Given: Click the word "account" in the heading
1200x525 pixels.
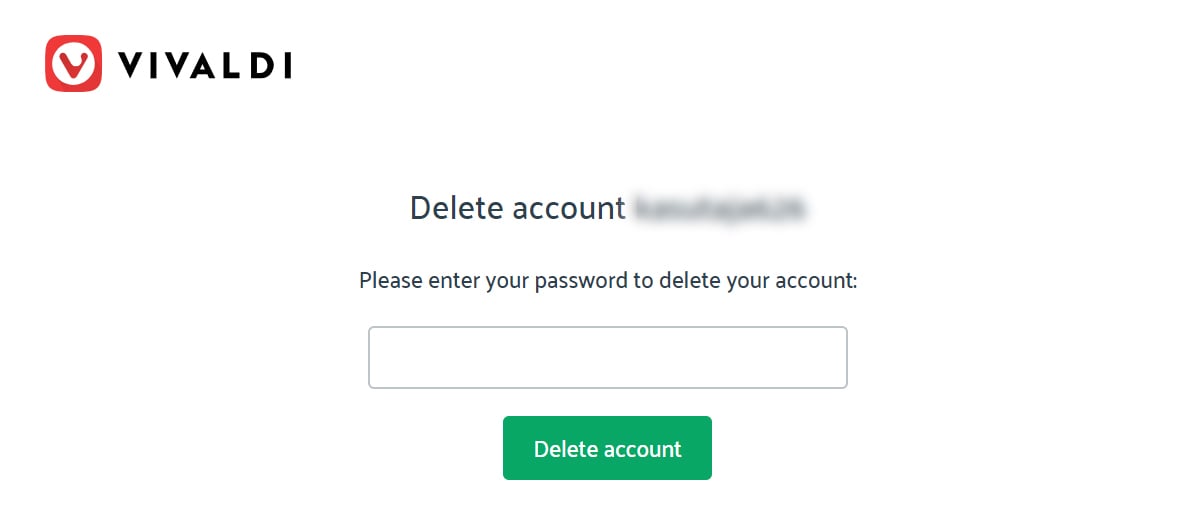Looking at the screenshot, I should point(569,208).
